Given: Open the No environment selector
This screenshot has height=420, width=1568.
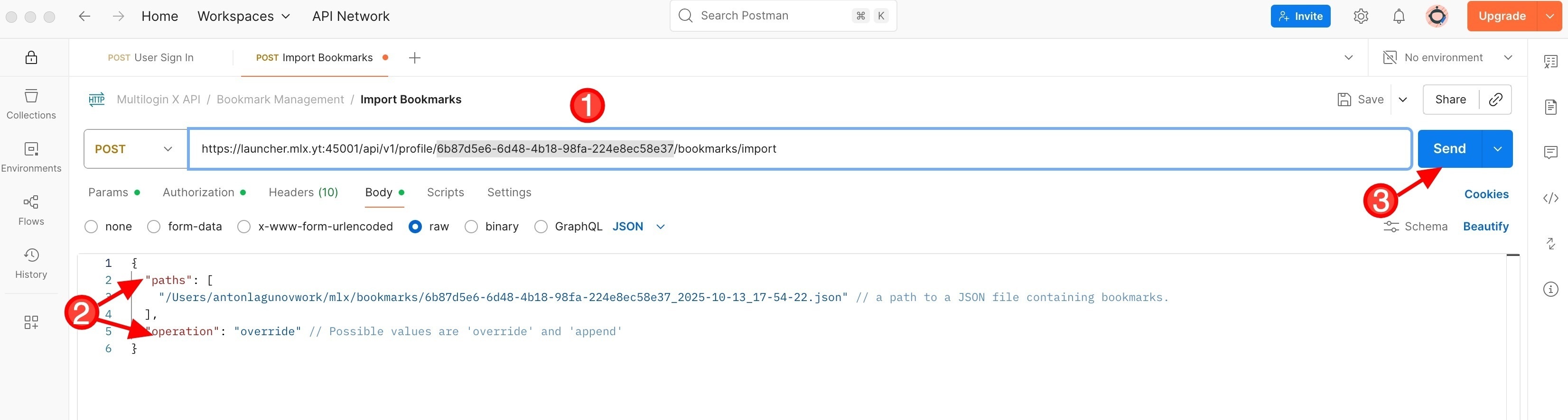Looking at the screenshot, I should tap(1447, 58).
